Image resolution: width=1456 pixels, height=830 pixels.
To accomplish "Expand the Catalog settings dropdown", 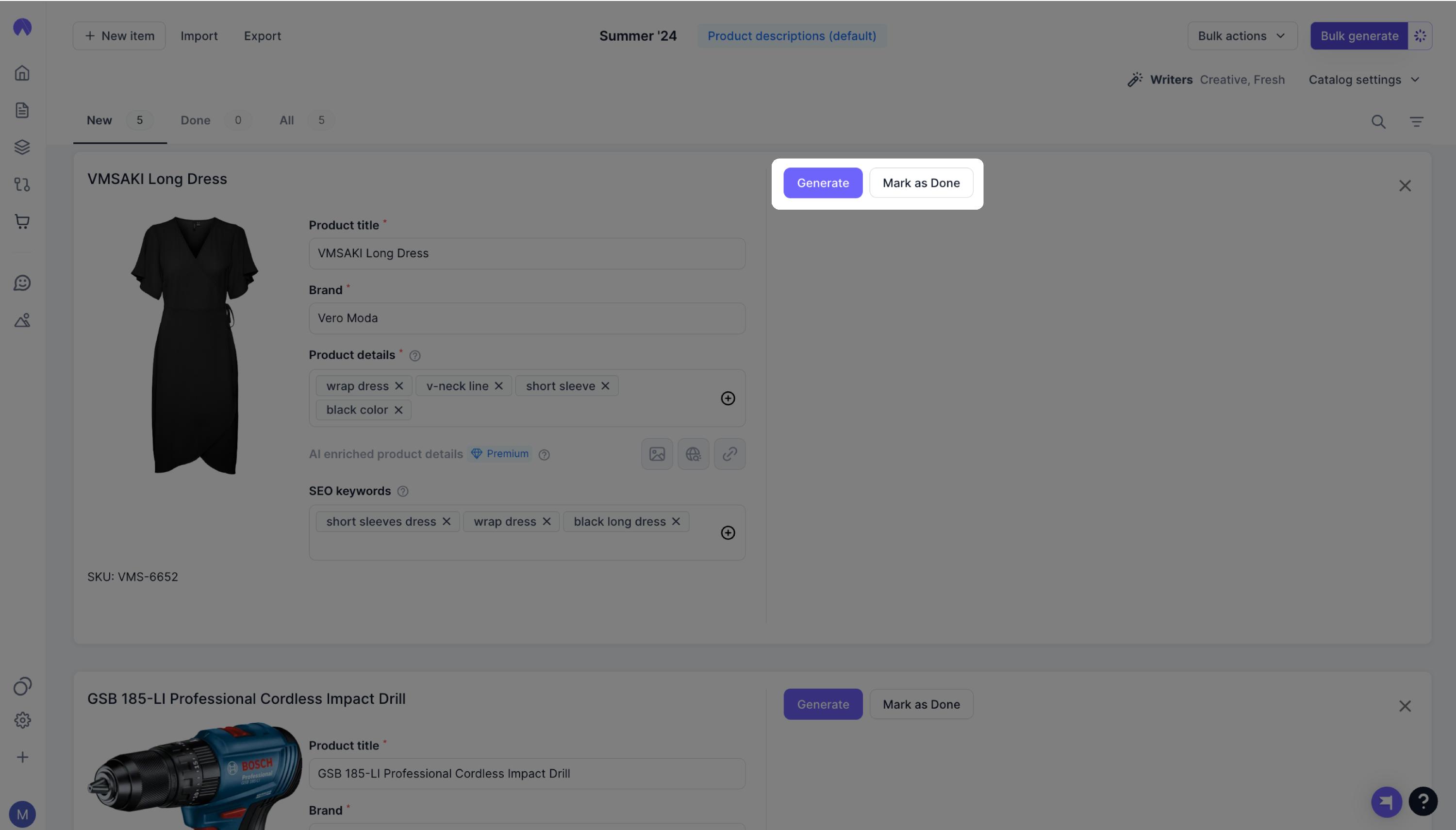I will [x=1364, y=80].
